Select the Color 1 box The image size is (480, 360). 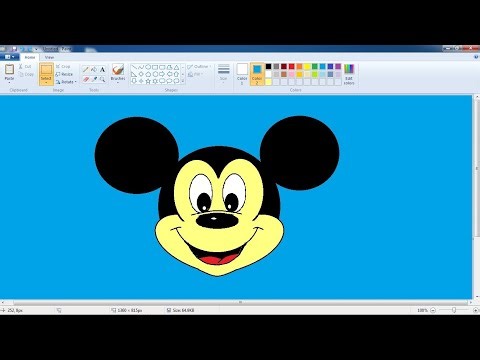pyautogui.click(x=242, y=74)
